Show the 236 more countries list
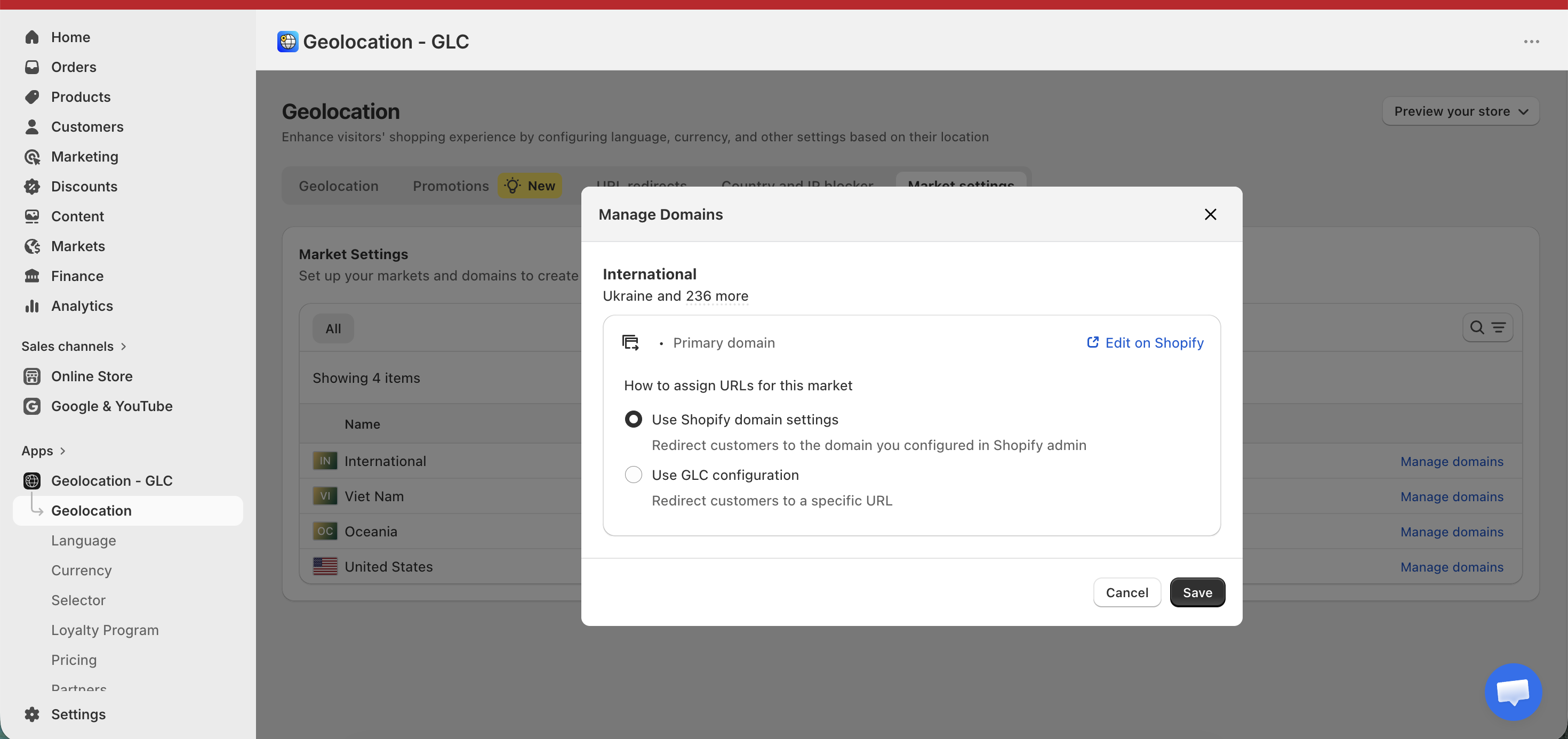Viewport: 1568px width, 739px height. click(x=717, y=296)
